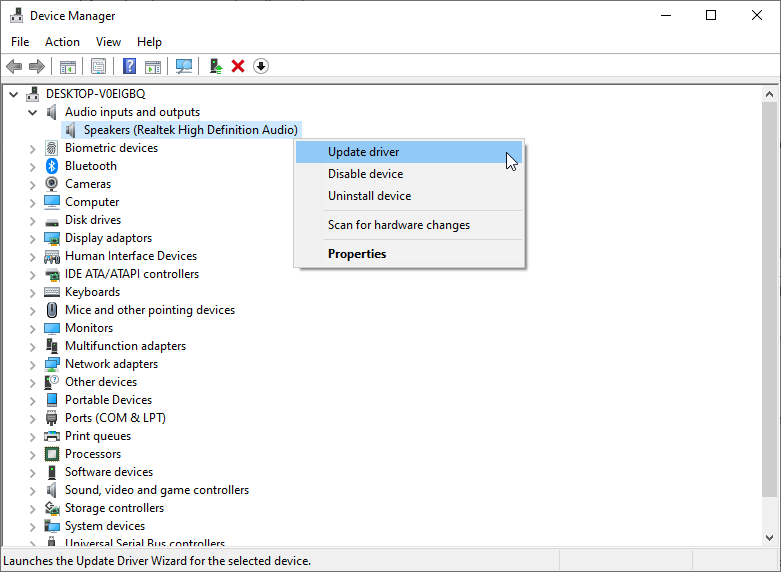Expand the Network adapters category
Screen dimensions: 781x572
[33, 364]
